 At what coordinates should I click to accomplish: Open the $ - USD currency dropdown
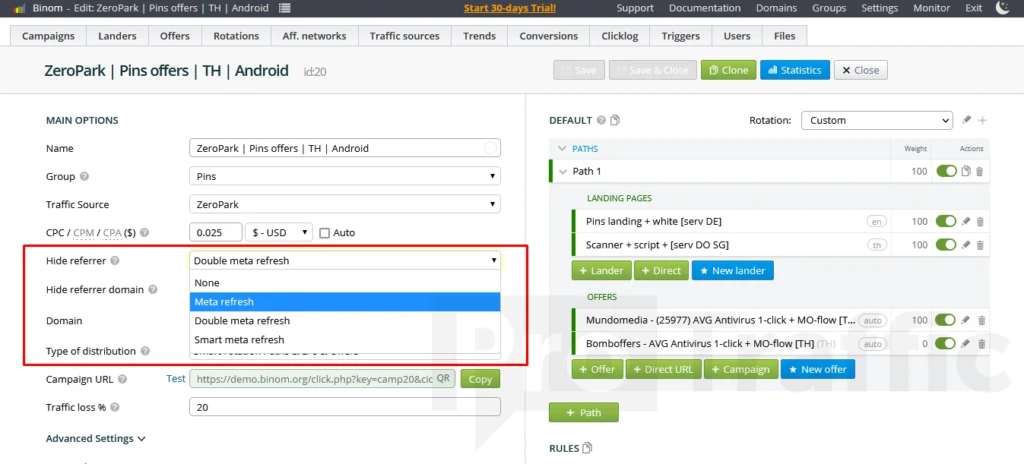tap(279, 233)
